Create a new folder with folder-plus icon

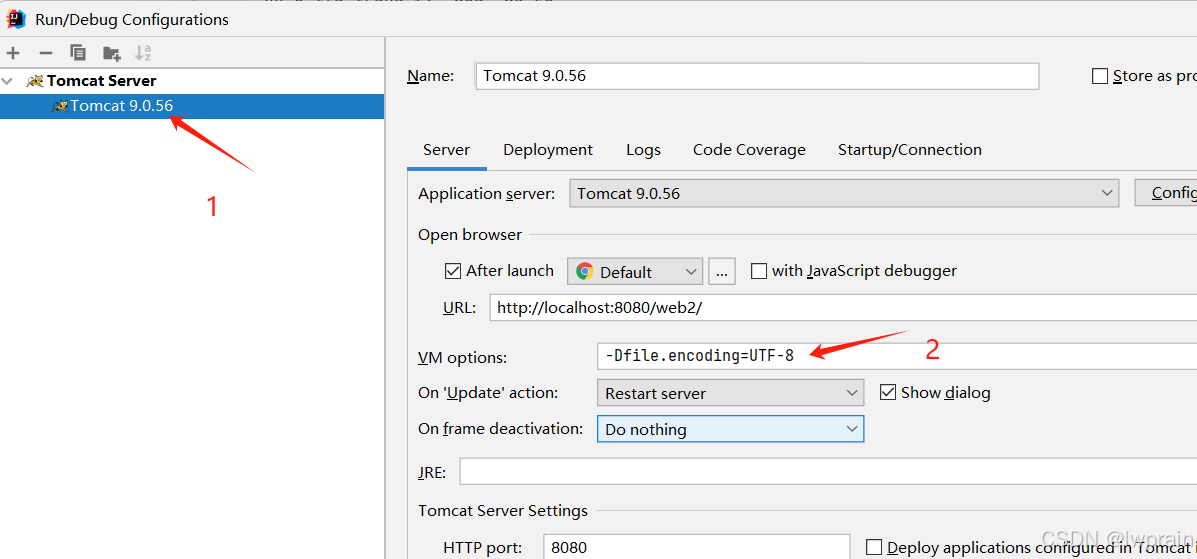pyautogui.click(x=111, y=53)
